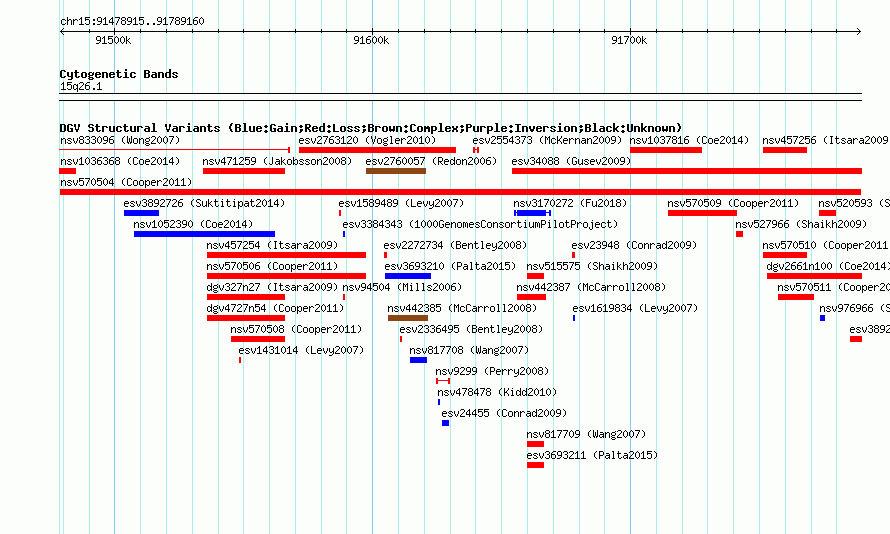
Task: Click esv2760057 (Redon2006) label
Action: click(x=431, y=161)
